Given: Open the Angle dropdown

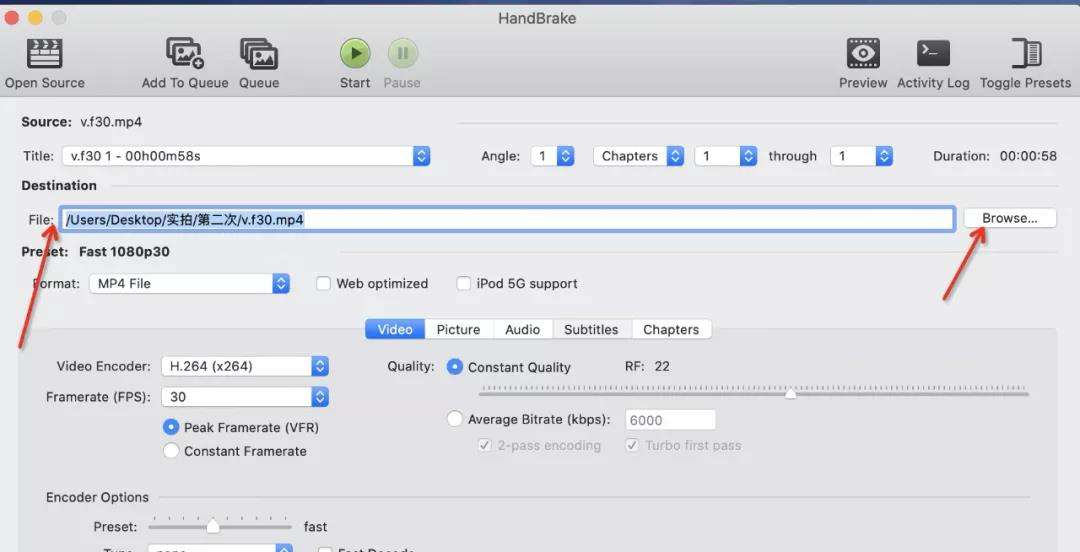Looking at the screenshot, I should pos(552,156).
